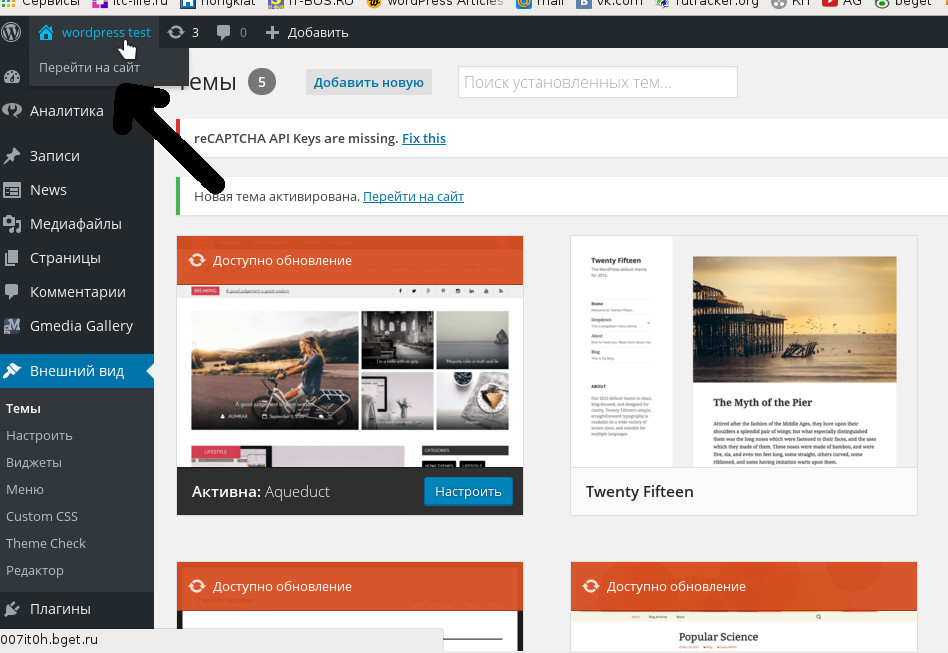Open News menu item
This screenshot has width=948, height=653.
(x=48, y=190)
